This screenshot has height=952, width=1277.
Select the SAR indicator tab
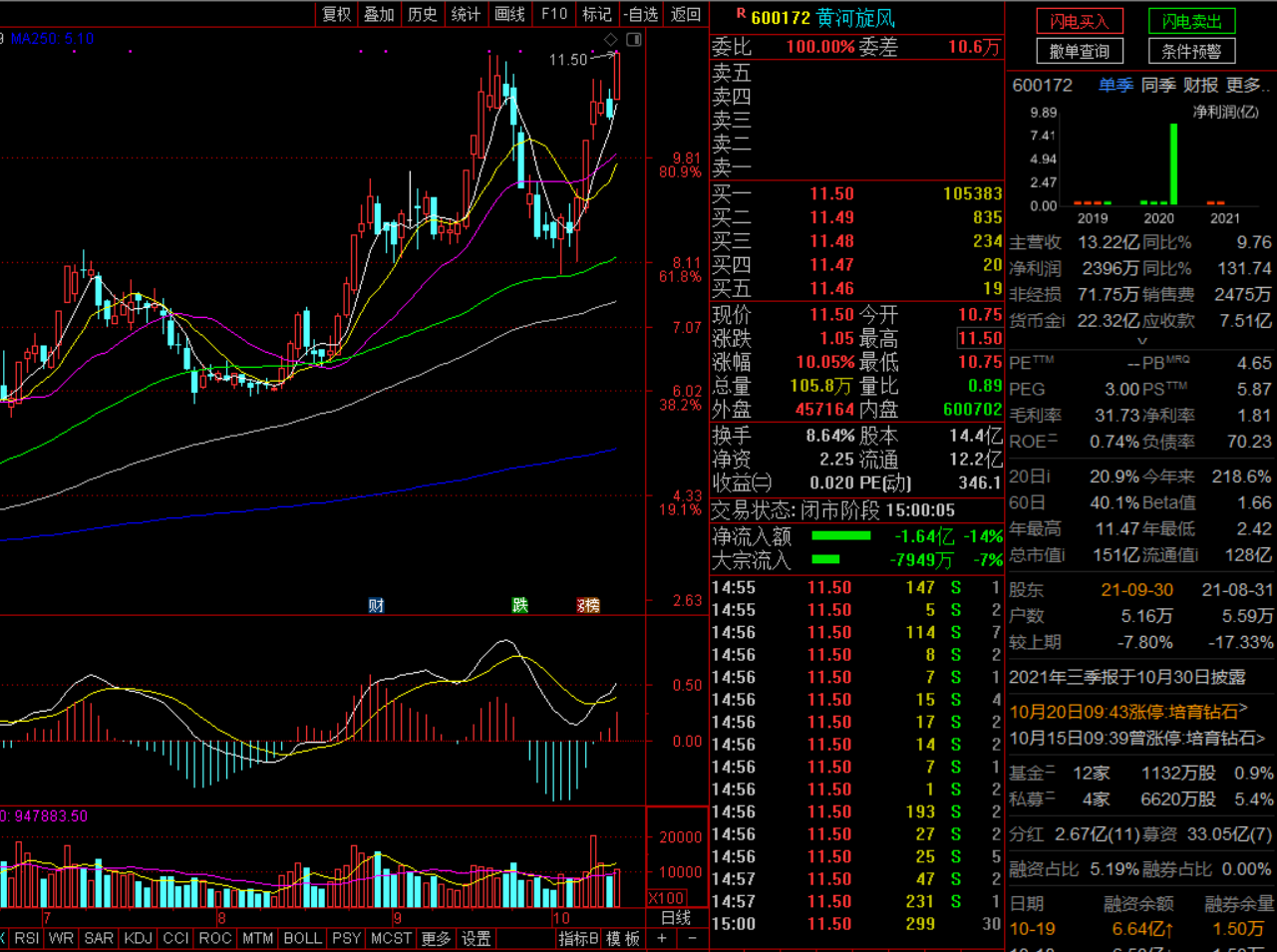[99, 939]
